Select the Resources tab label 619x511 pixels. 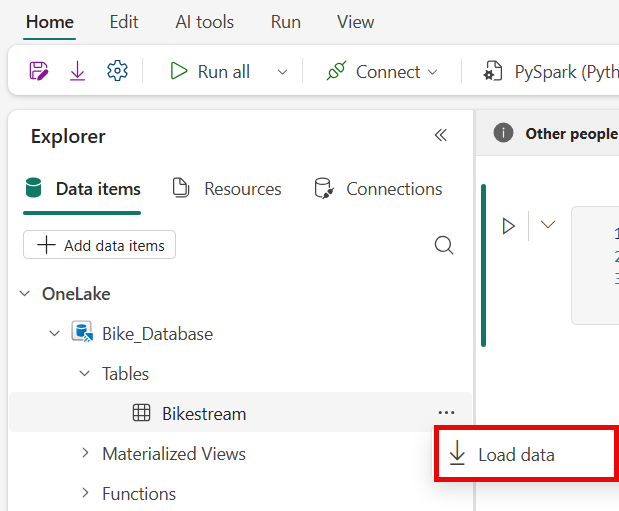click(x=243, y=189)
